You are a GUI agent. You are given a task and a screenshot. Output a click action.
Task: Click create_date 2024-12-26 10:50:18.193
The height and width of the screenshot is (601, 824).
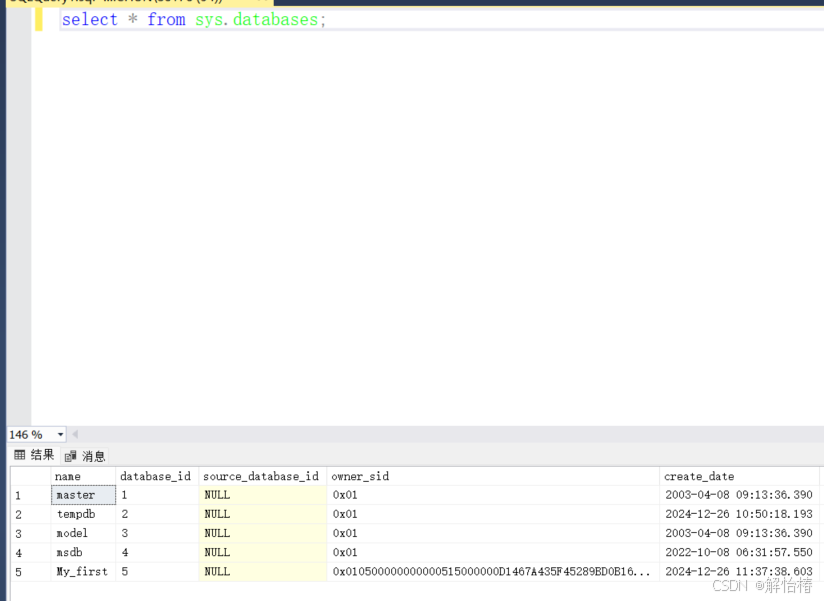[739, 514]
